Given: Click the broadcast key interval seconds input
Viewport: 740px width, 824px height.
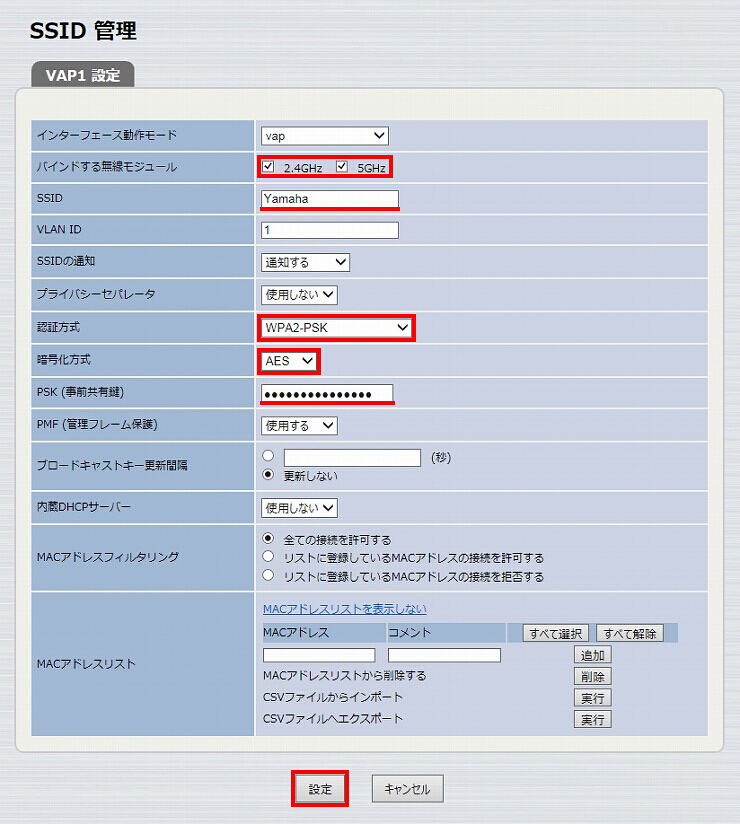Looking at the screenshot, I should [x=352, y=458].
